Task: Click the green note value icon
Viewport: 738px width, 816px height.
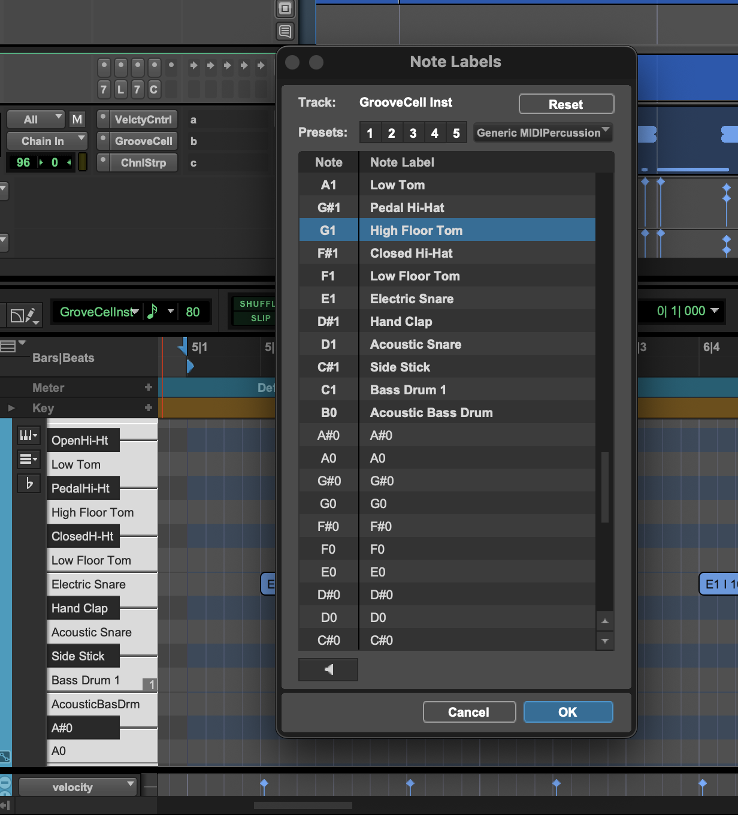Action: [152, 312]
